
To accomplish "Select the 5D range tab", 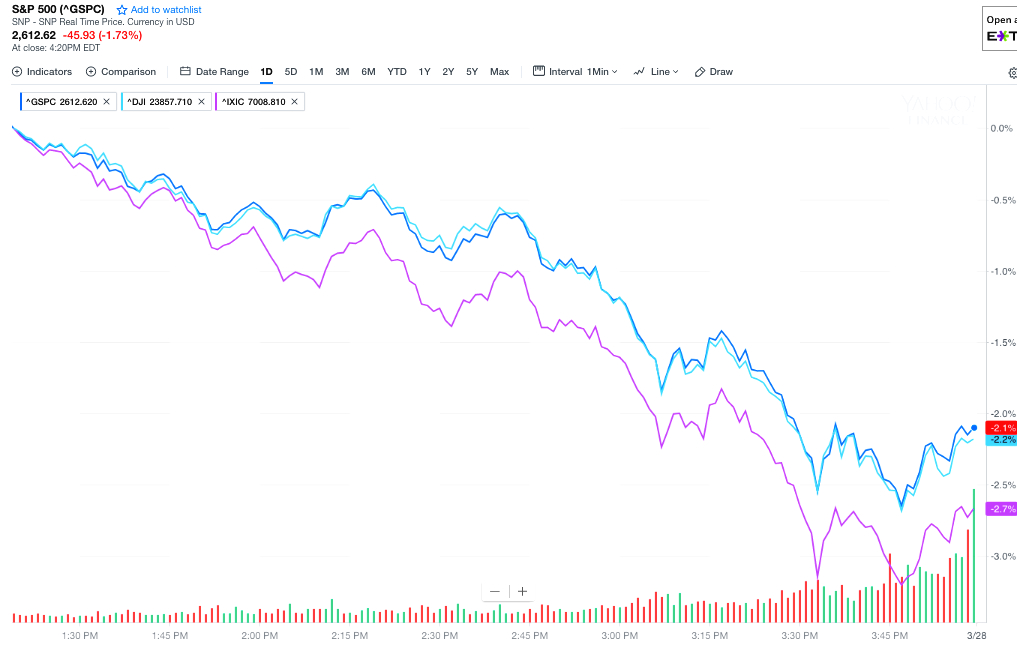I will click(291, 72).
